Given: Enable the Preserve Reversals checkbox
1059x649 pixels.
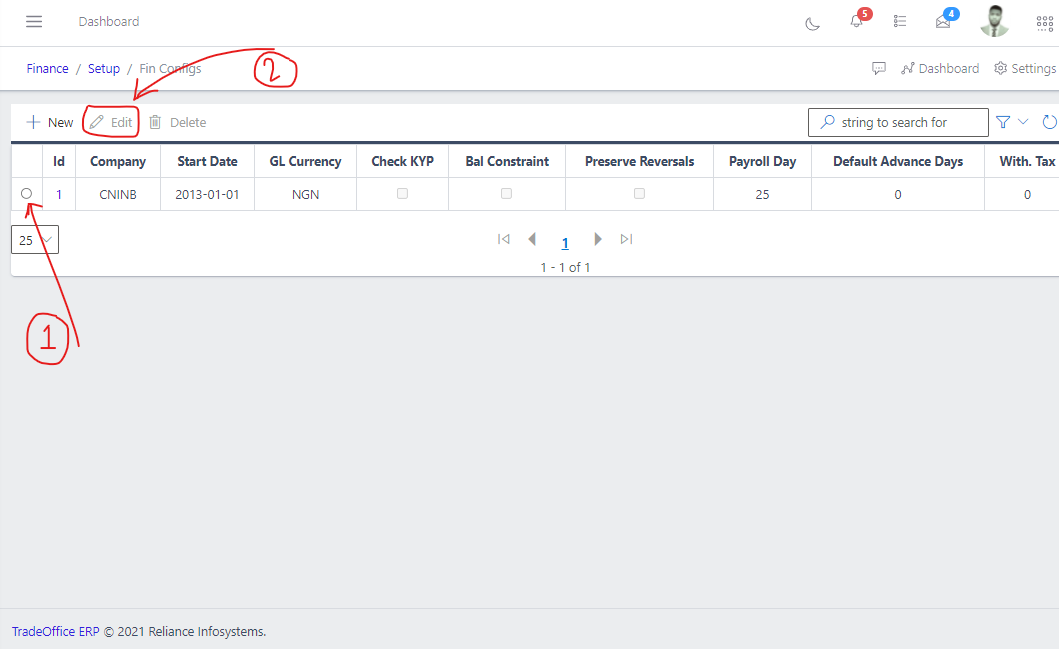Looking at the screenshot, I should [638, 193].
